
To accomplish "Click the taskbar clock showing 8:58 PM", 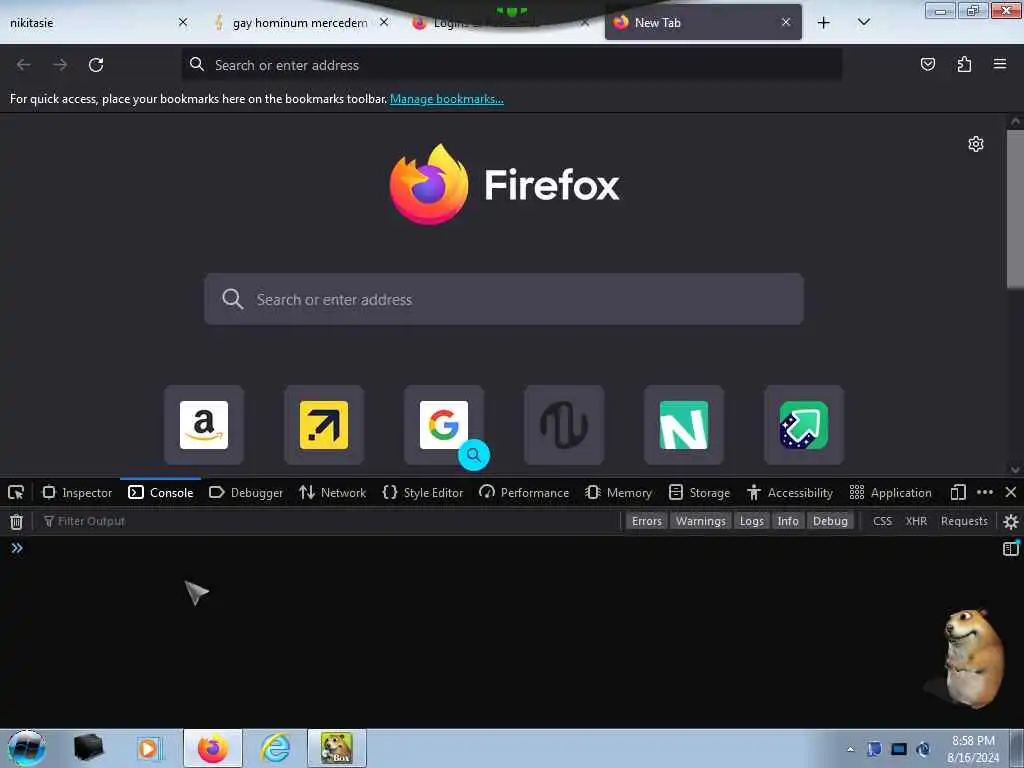I will tap(973, 748).
